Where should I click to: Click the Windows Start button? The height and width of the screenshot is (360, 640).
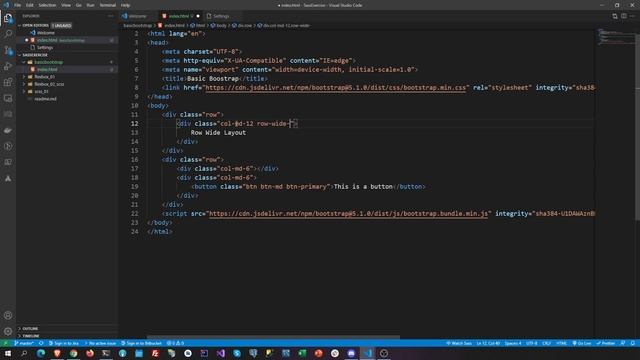(8, 353)
